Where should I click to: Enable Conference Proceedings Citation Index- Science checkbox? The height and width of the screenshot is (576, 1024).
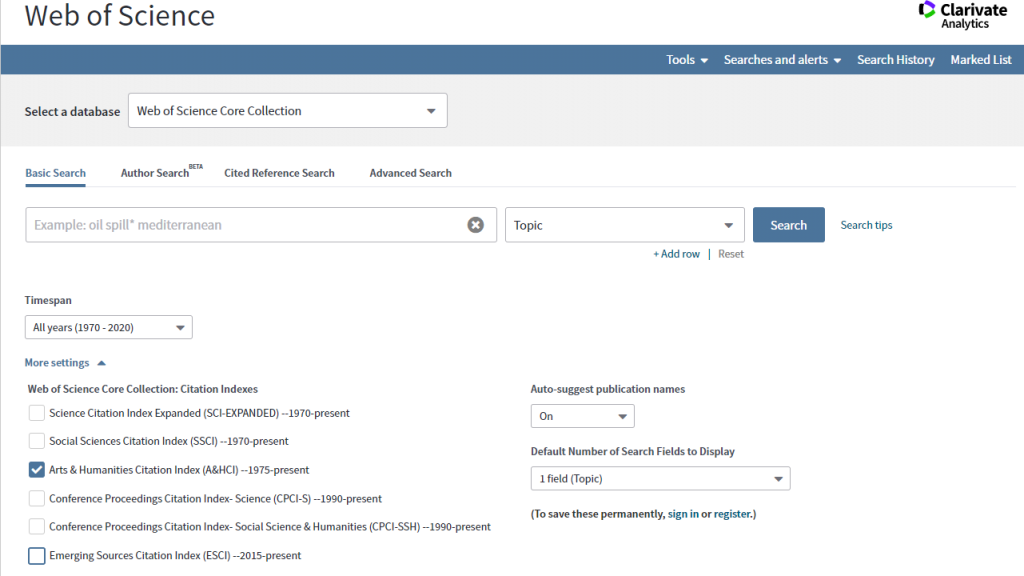[37, 498]
